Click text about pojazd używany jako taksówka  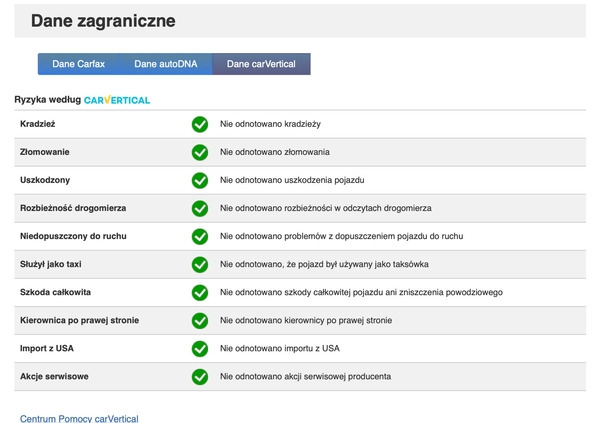pos(324,264)
